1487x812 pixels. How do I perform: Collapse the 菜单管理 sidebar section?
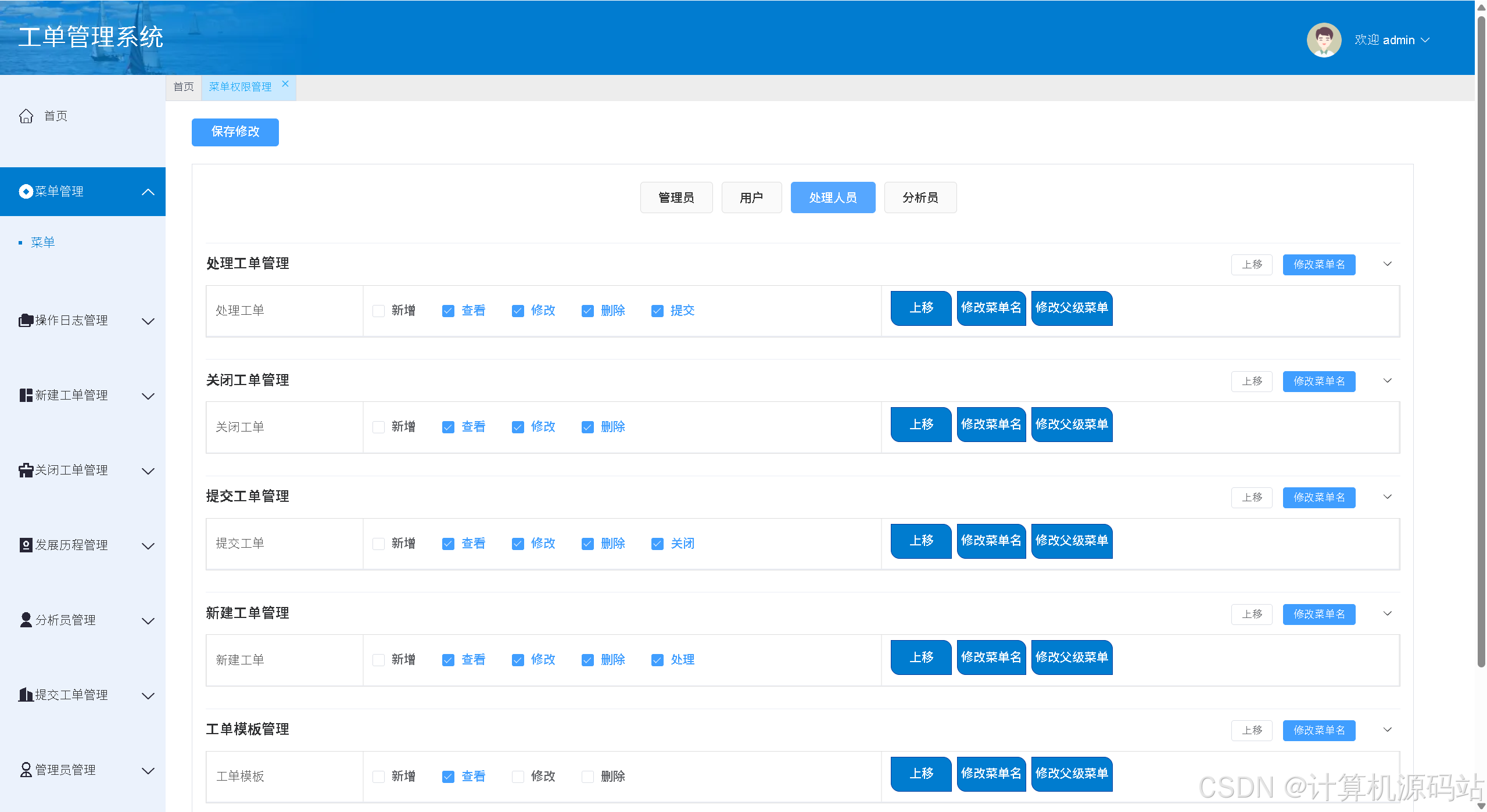[x=148, y=192]
